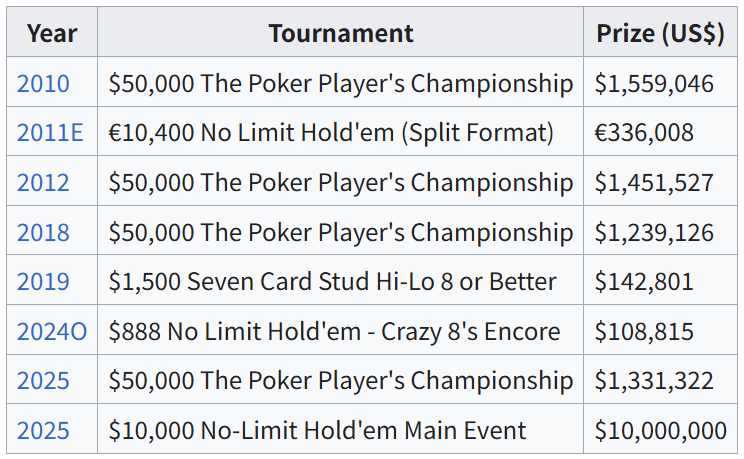Viewport: 744px width, 459px height.
Task: Select the $1,559,046 prize cell
Action: (654, 83)
